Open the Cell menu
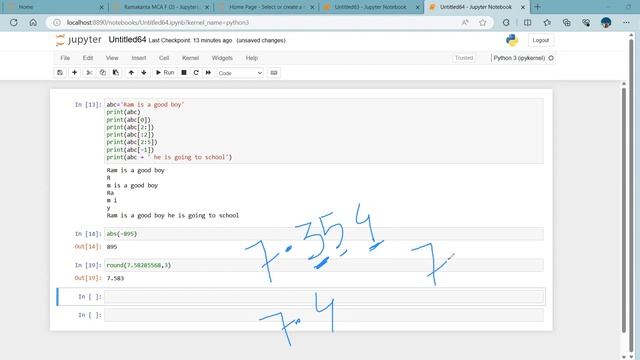 point(164,58)
